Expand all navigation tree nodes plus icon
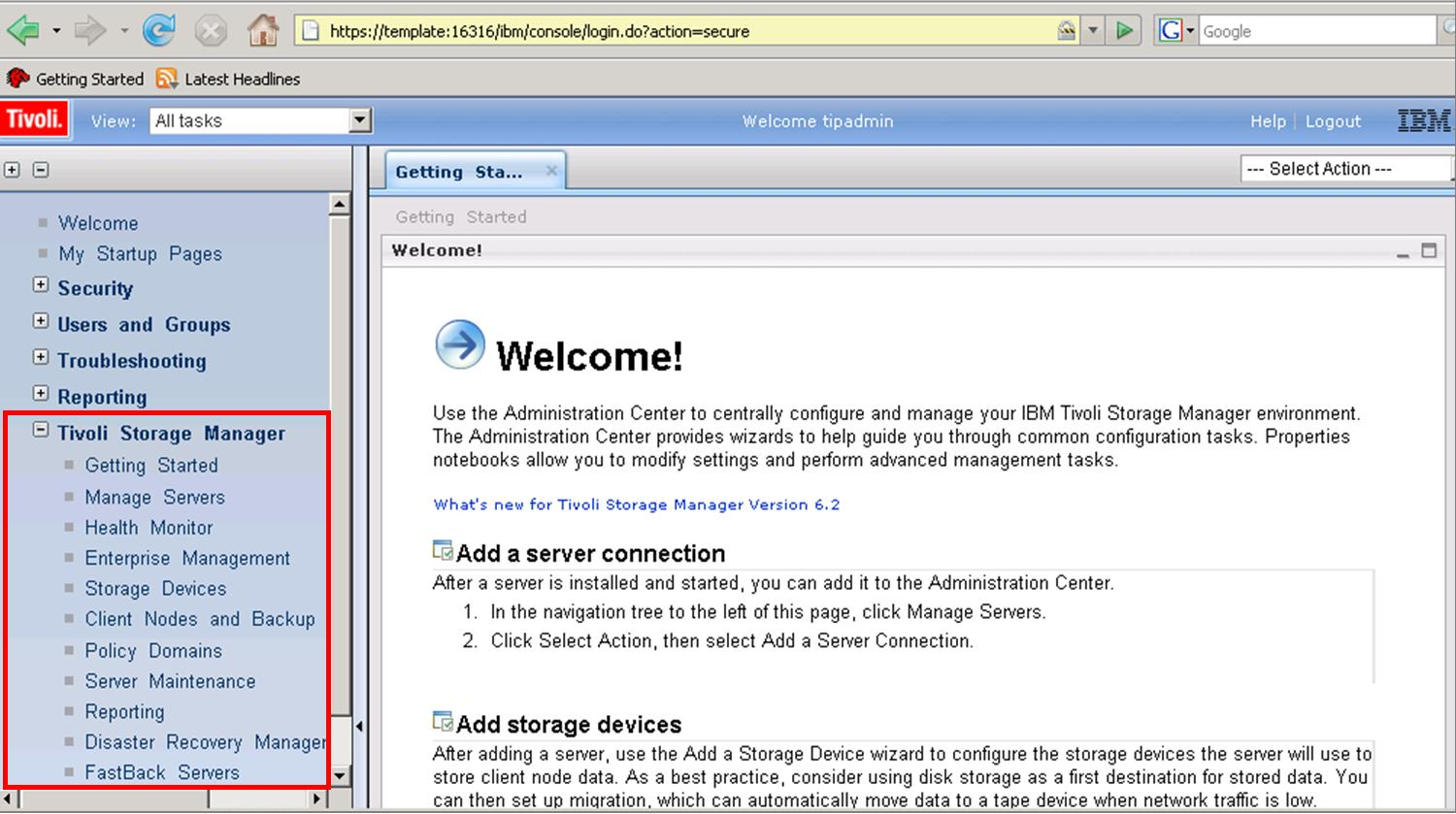 12,170
